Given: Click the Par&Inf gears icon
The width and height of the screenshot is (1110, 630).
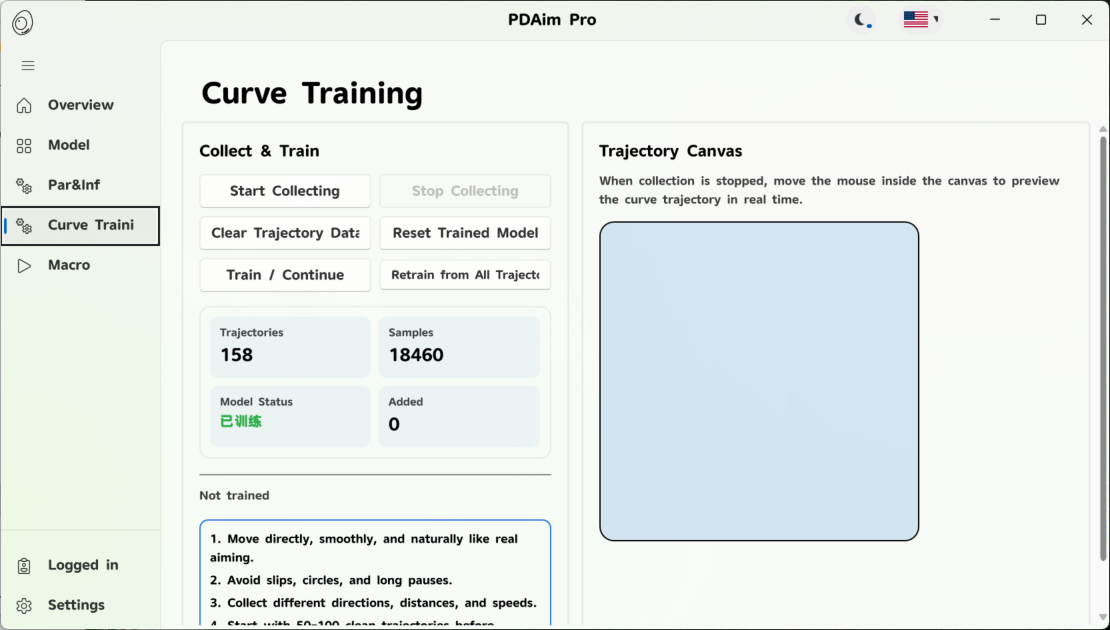Looking at the screenshot, I should (x=24, y=185).
